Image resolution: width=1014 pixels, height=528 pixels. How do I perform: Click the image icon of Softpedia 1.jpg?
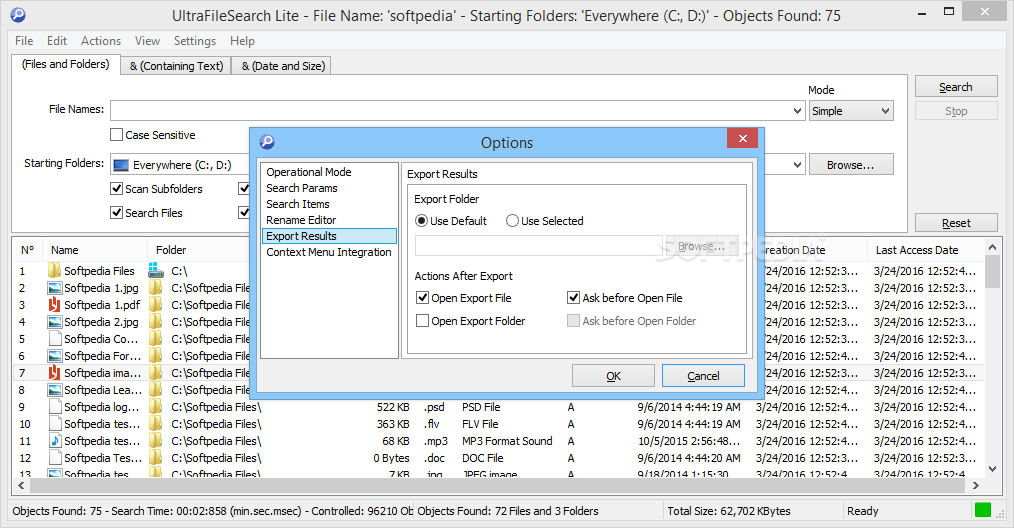coord(54,288)
